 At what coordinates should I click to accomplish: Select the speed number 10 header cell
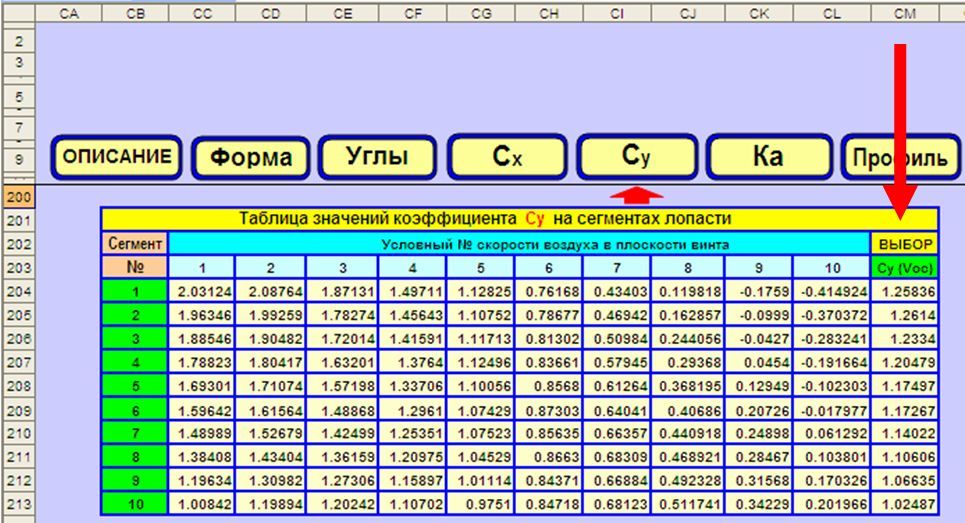(x=832, y=268)
